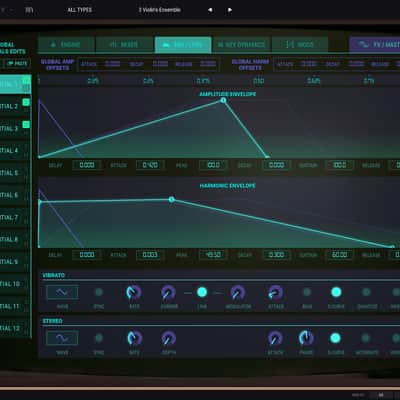
Task: Click the Stereo Phase knob
Action: [306, 338]
